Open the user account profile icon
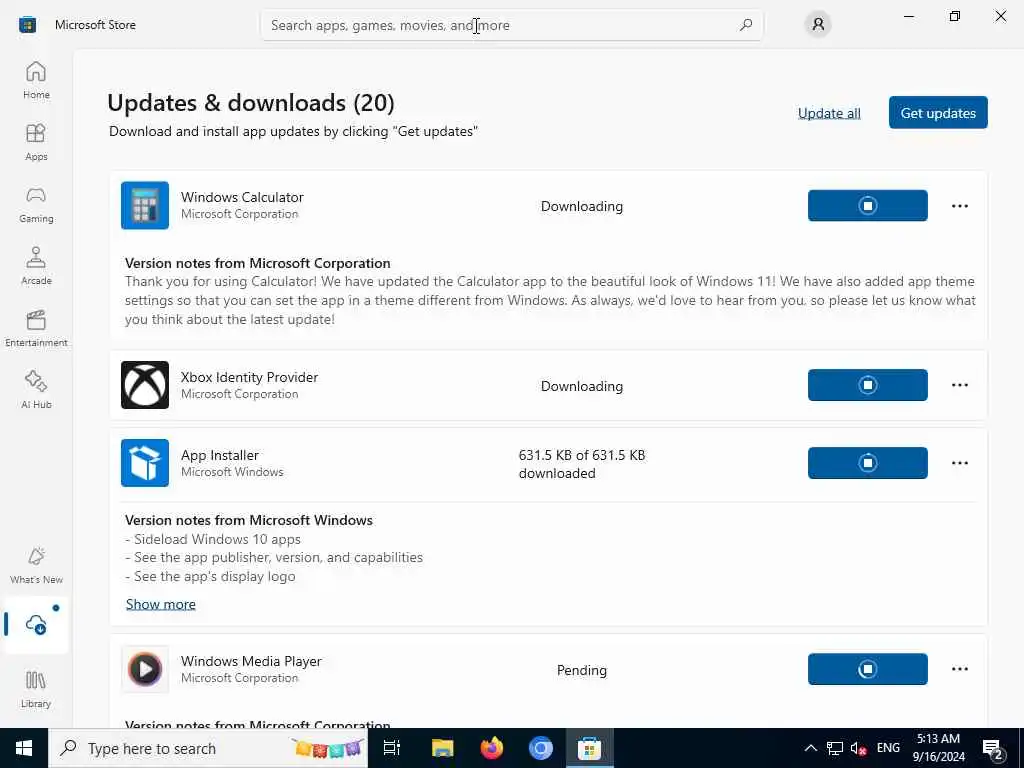 click(818, 25)
